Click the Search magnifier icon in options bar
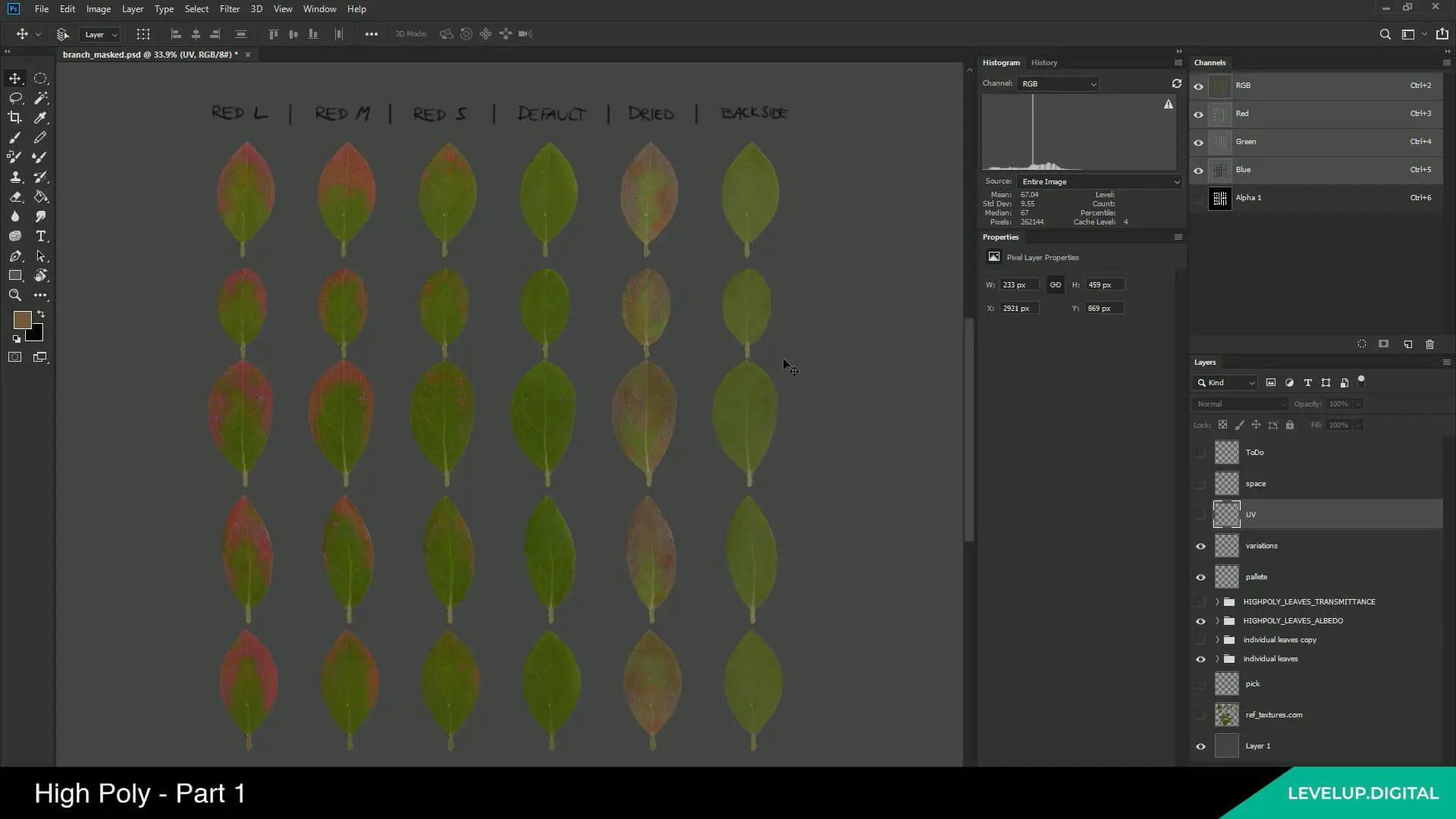The width and height of the screenshot is (1456, 819). (x=1385, y=34)
